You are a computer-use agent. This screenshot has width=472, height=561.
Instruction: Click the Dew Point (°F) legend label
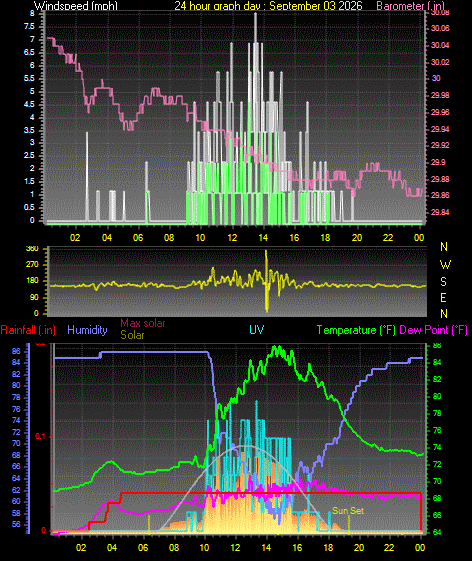(x=433, y=330)
